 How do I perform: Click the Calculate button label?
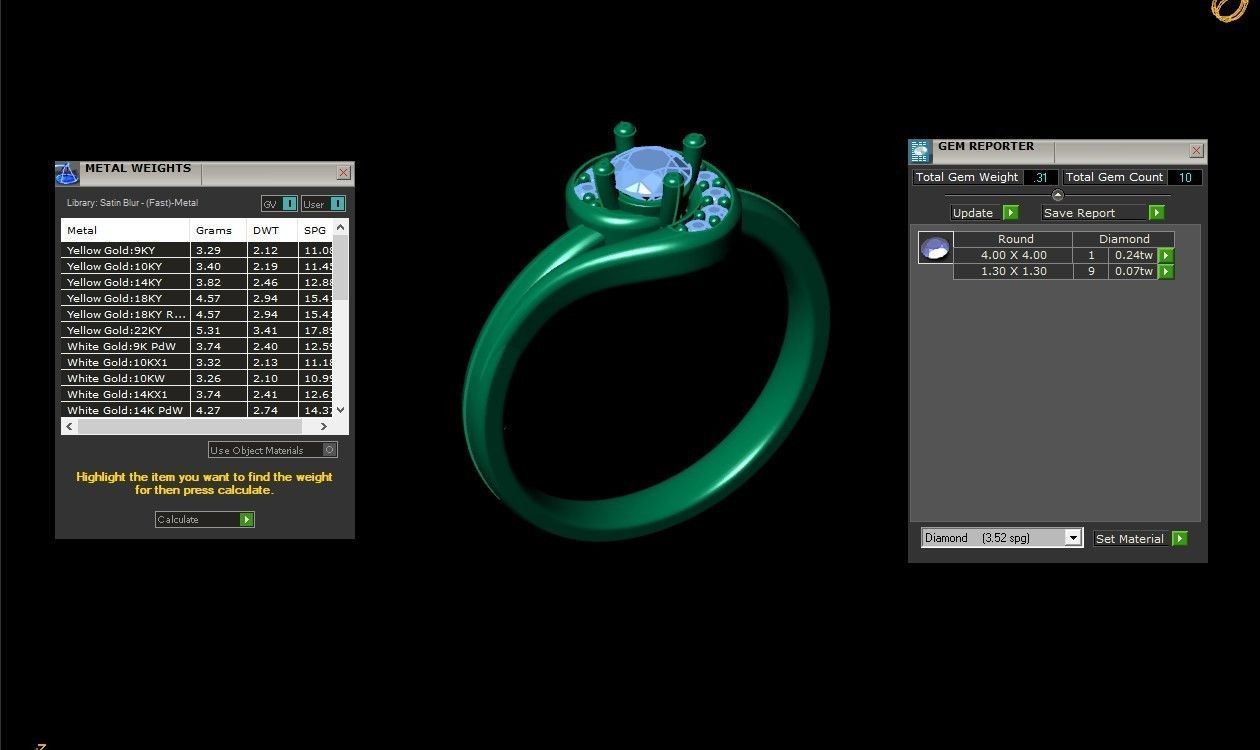[178, 520]
